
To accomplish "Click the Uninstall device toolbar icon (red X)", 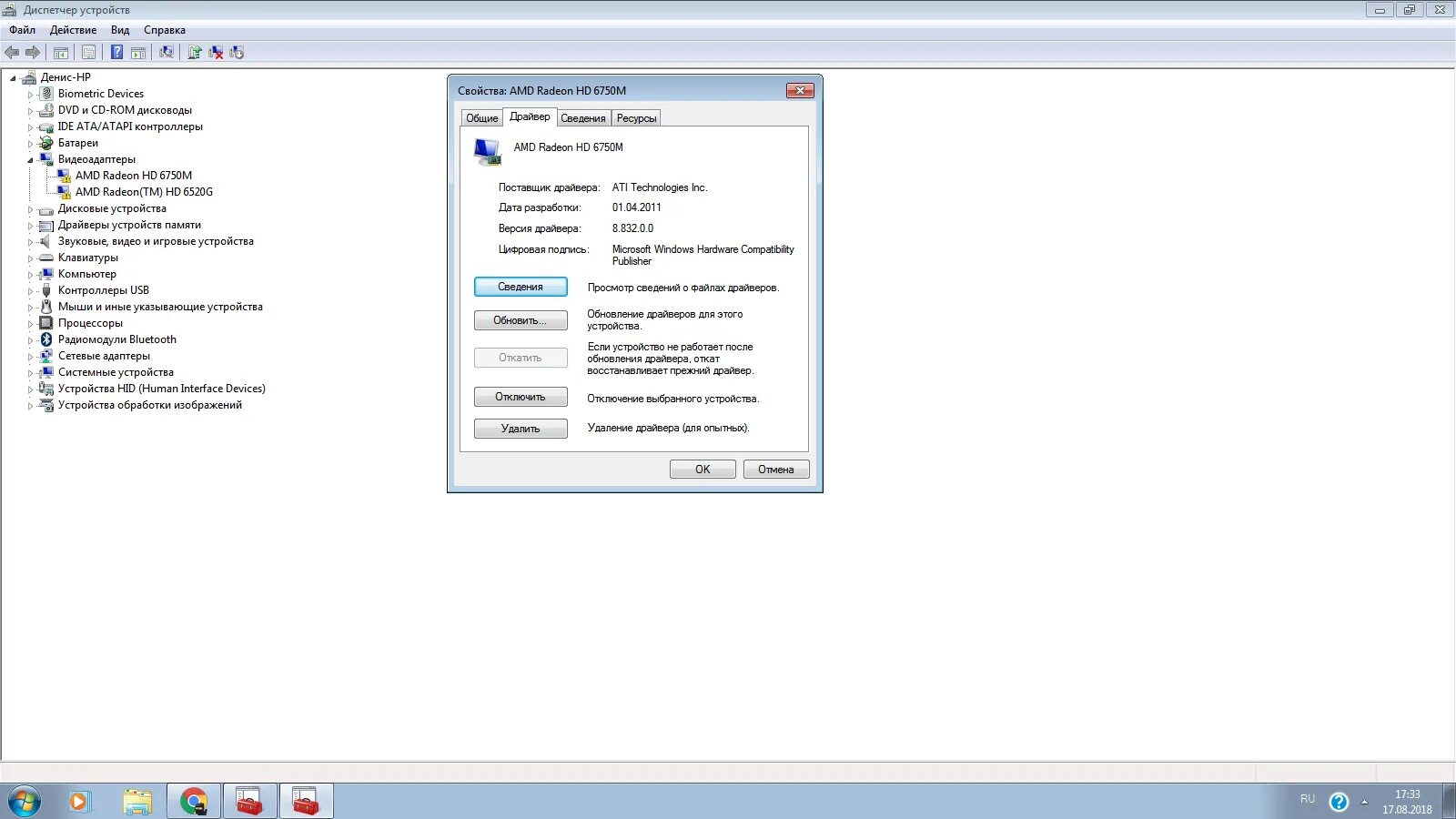I will coord(216,53).
